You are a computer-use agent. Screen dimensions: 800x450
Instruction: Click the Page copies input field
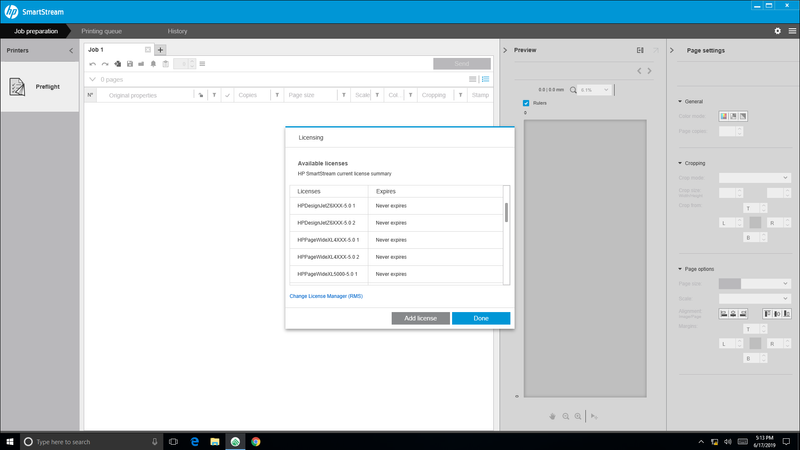coord(727,131)
